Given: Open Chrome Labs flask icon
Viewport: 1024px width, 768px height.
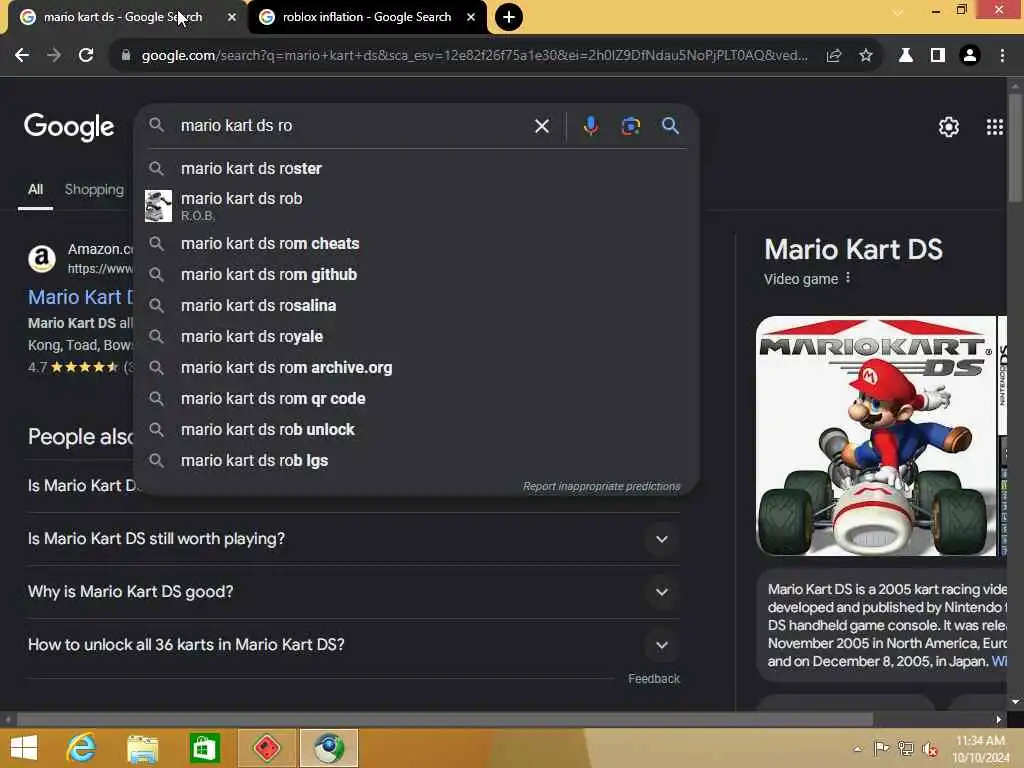Looking at the screenshot, I should 906,56.
